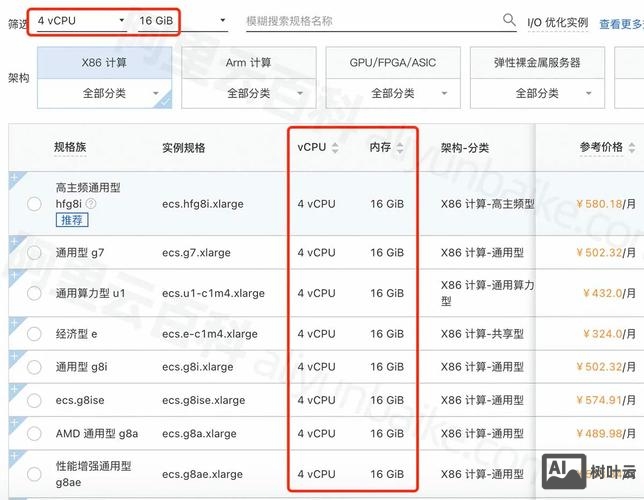The height and width of the screenshot is (500, 644).
Task: Select radio button for ecs.g8ise row
Action: (34, 400)
